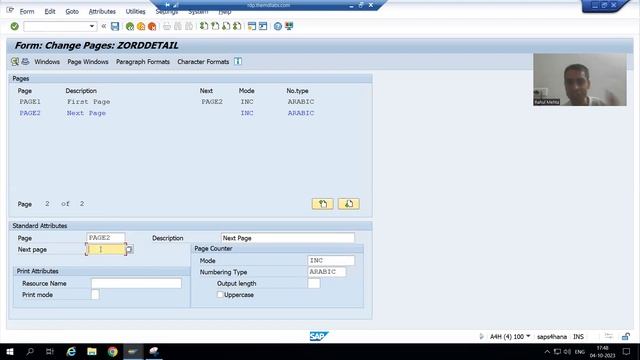The image size is (640, 360).
Task: Click the Last Page navigation icon
Action: coord(237,27)
